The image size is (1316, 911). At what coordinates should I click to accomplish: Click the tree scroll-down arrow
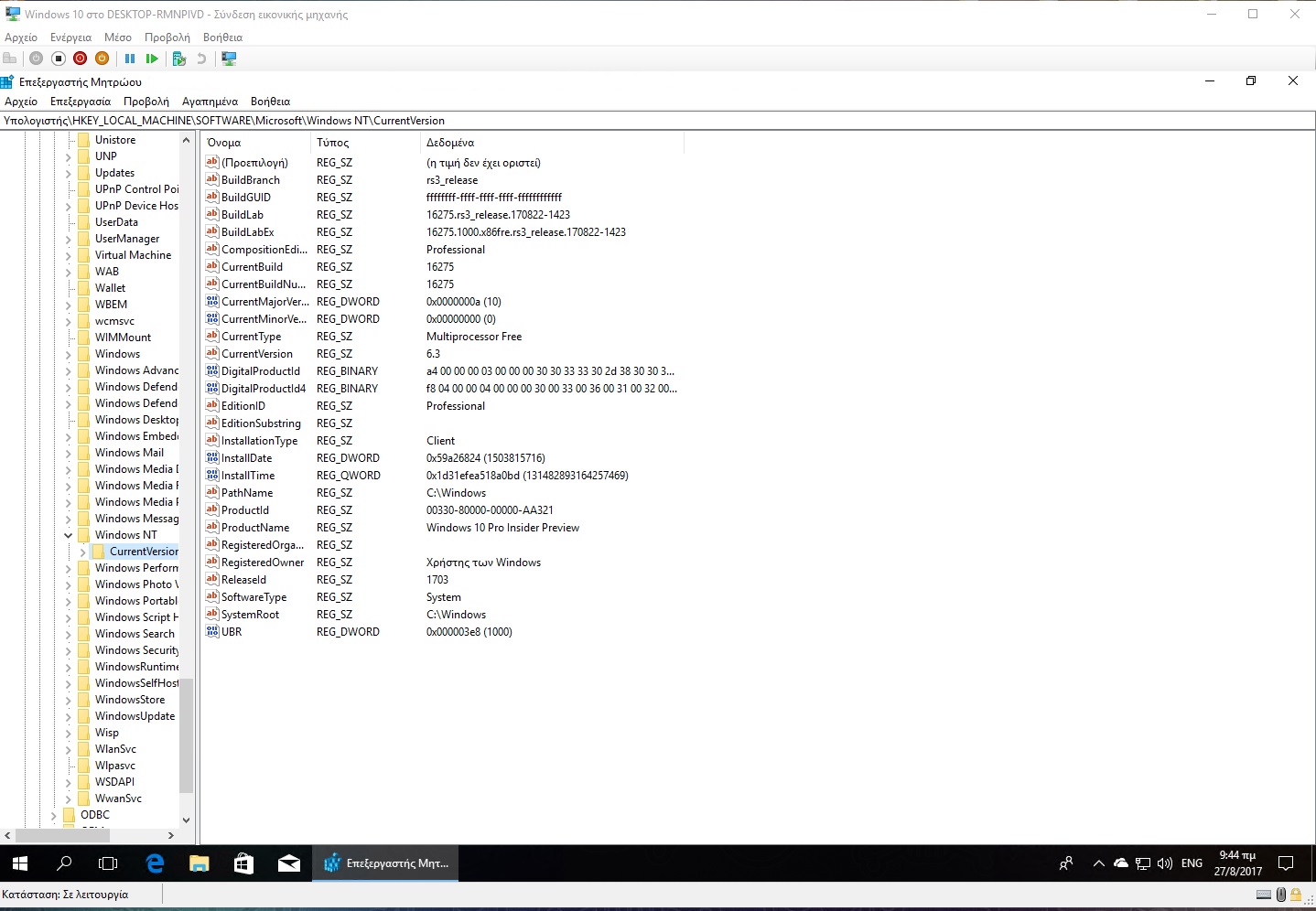(187, 820)
